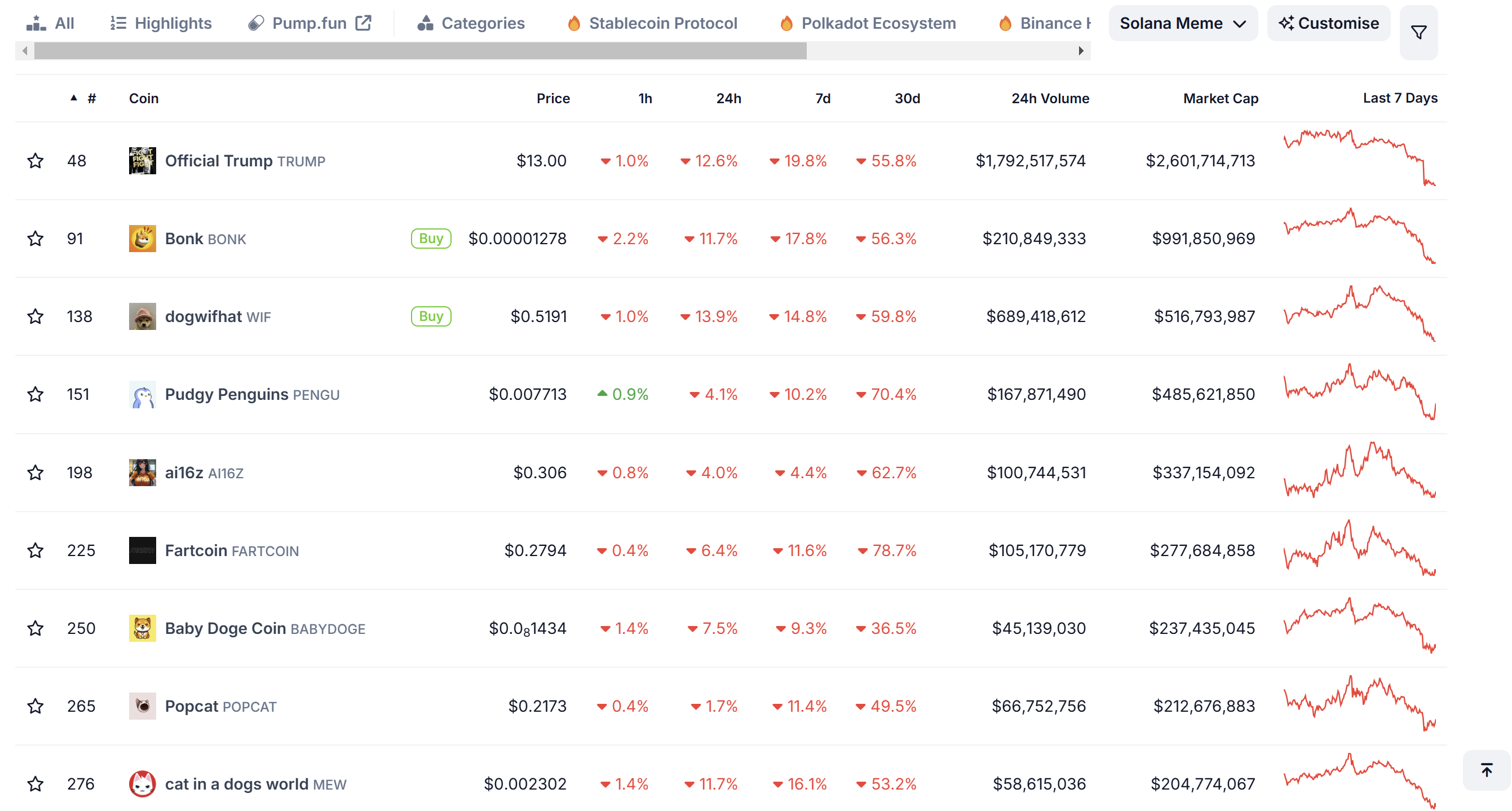Click the Pudgy Penguins logo
1512x811 pixels.
click(x=142, y=394)
